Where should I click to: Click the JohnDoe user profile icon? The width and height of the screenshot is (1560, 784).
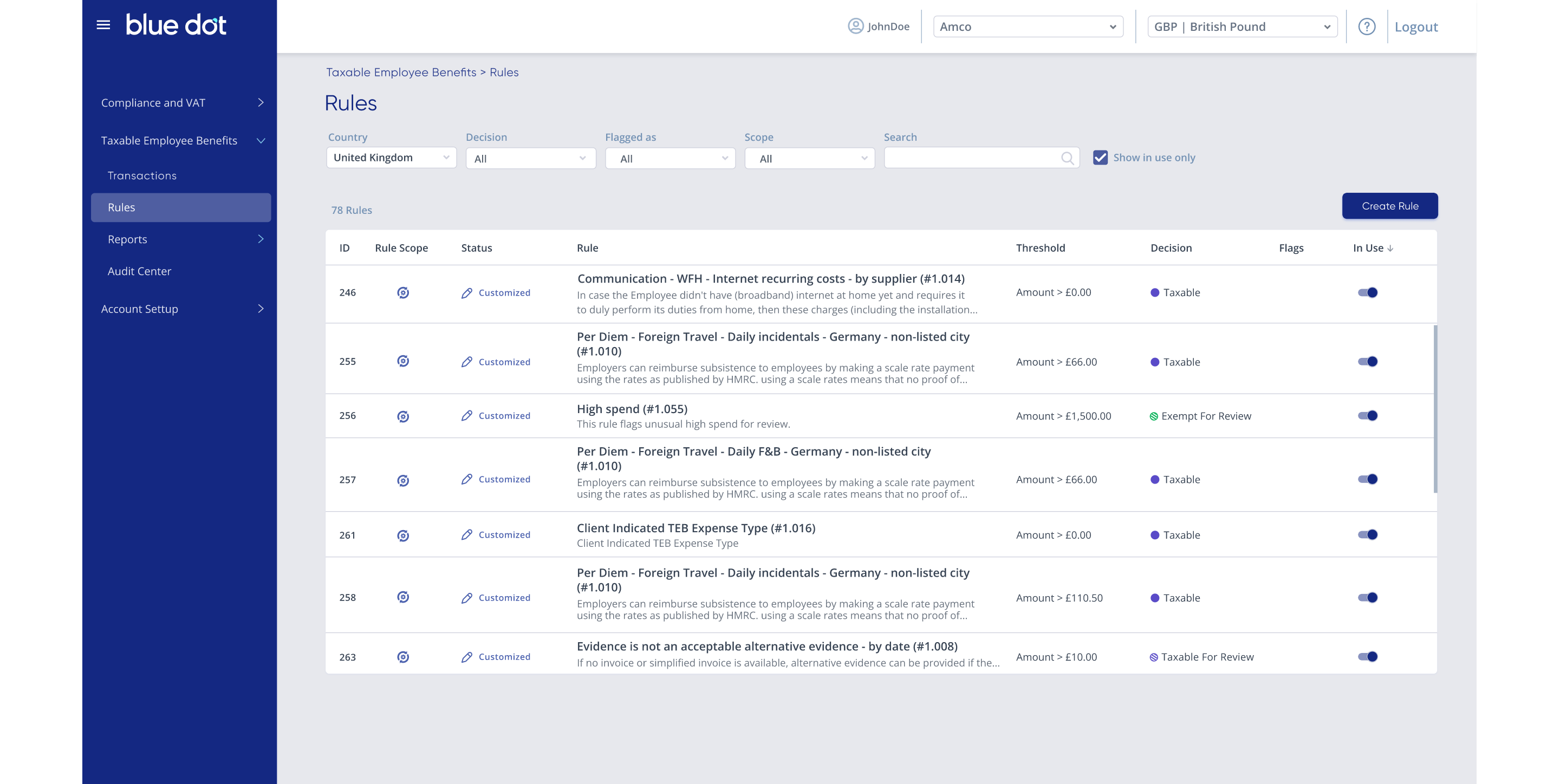[x=855, y=26]
